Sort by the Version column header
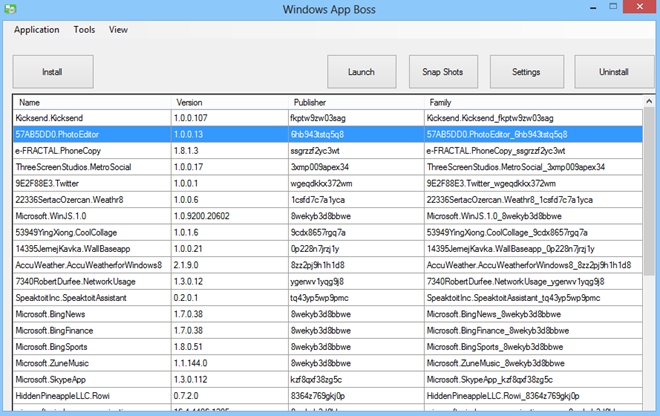Viewport: 660px width, 416px height. (x=230, y=102)
